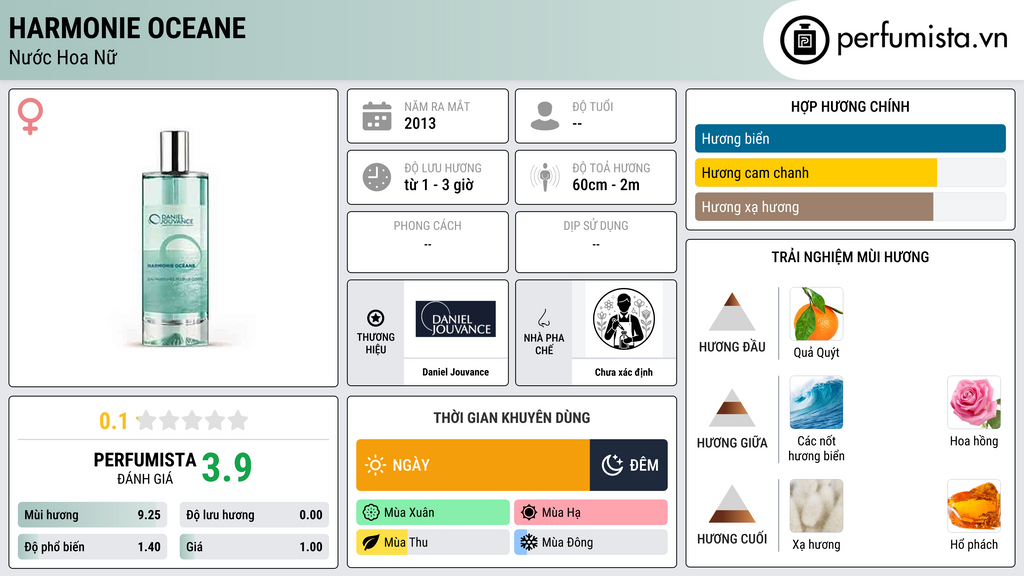Click the Hương đầu pyramid icon
The width and height of the screenshot is (1024, 576).
coord(732,312)
